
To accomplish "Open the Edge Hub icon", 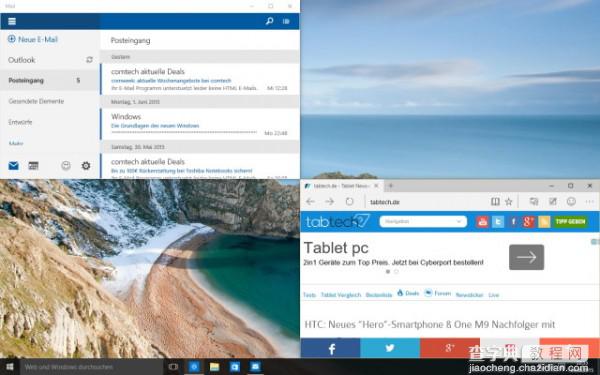I will click(533, 201).
